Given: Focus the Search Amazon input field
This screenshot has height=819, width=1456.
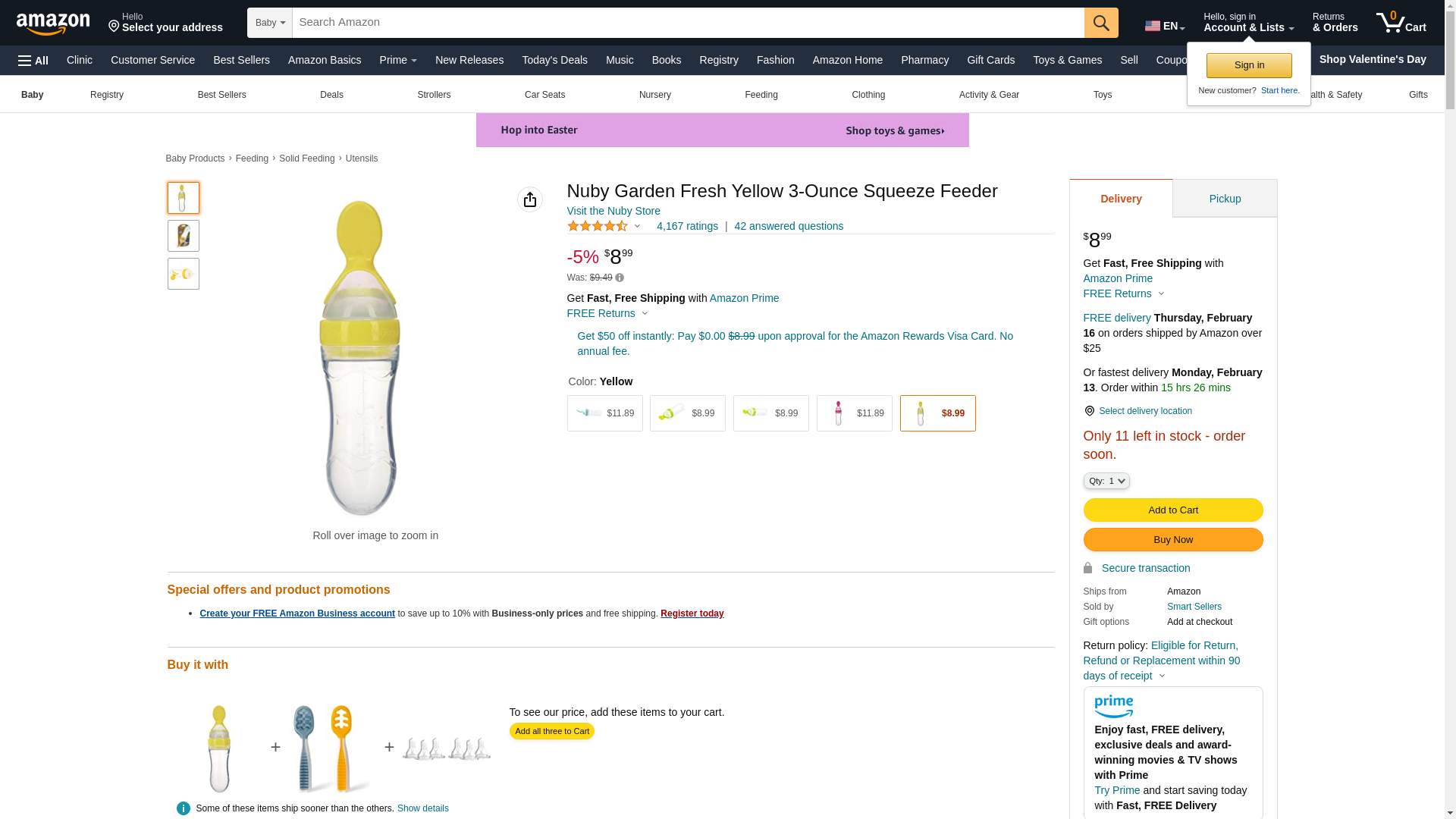Looking at the screenshot, I should (x=687, y=23).
